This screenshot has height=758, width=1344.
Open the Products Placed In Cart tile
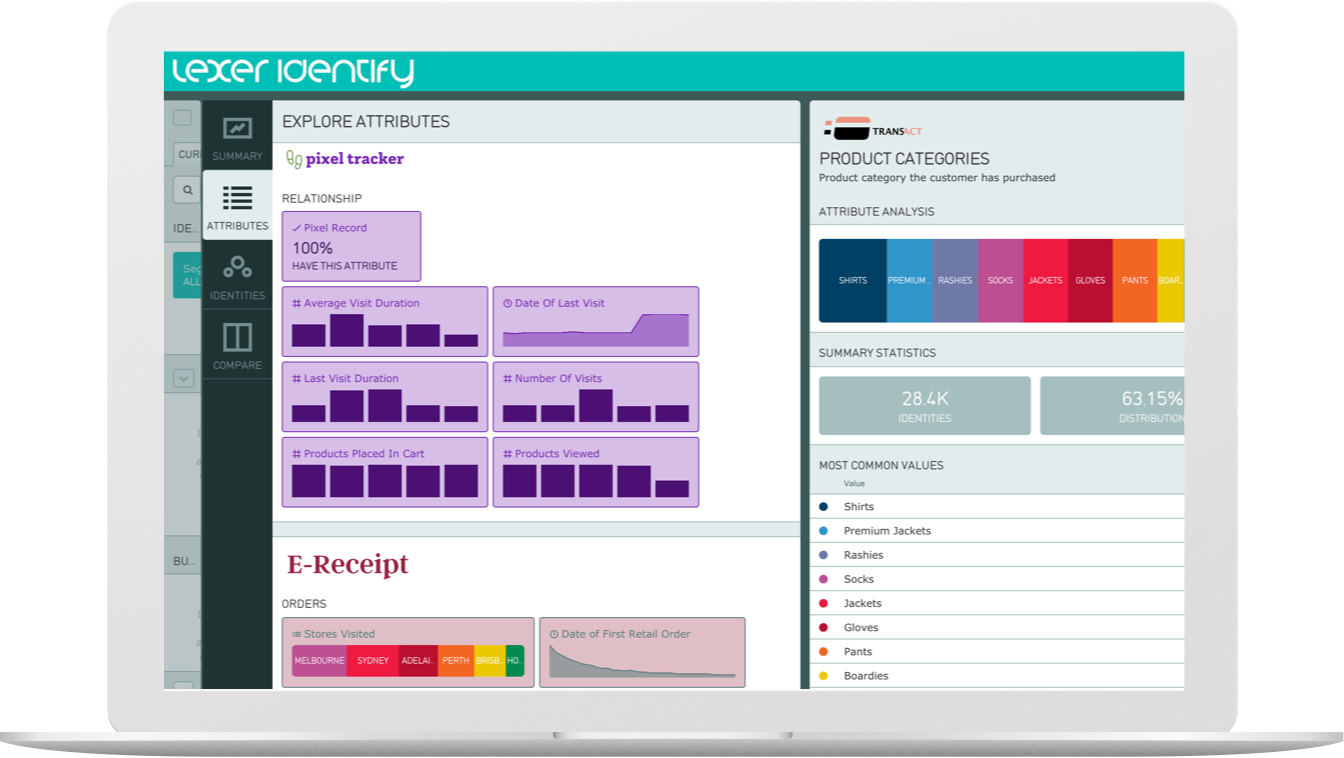pos(385,472)
